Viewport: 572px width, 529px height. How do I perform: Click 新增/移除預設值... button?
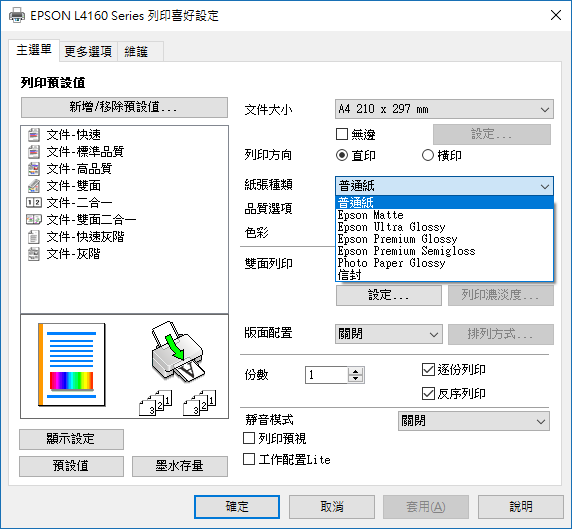pyautogui.click(x=124, y=107)
